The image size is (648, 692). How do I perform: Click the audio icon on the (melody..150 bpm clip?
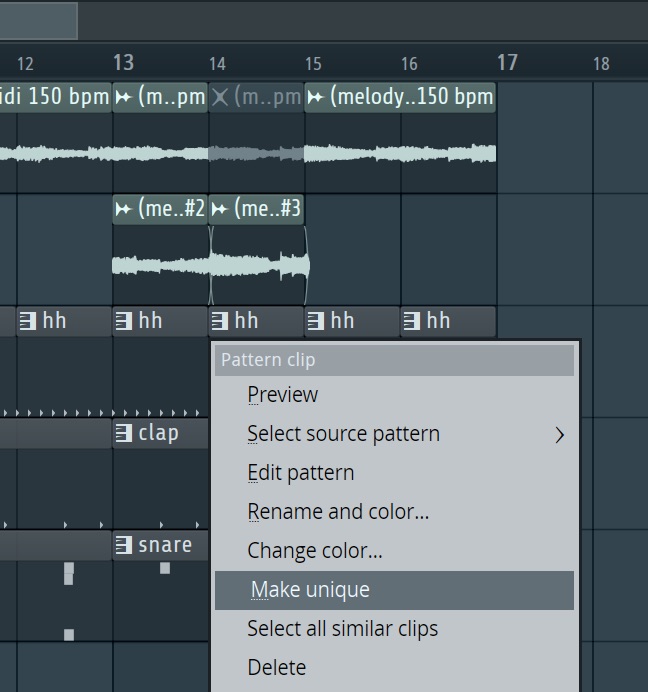pos(315,97)
